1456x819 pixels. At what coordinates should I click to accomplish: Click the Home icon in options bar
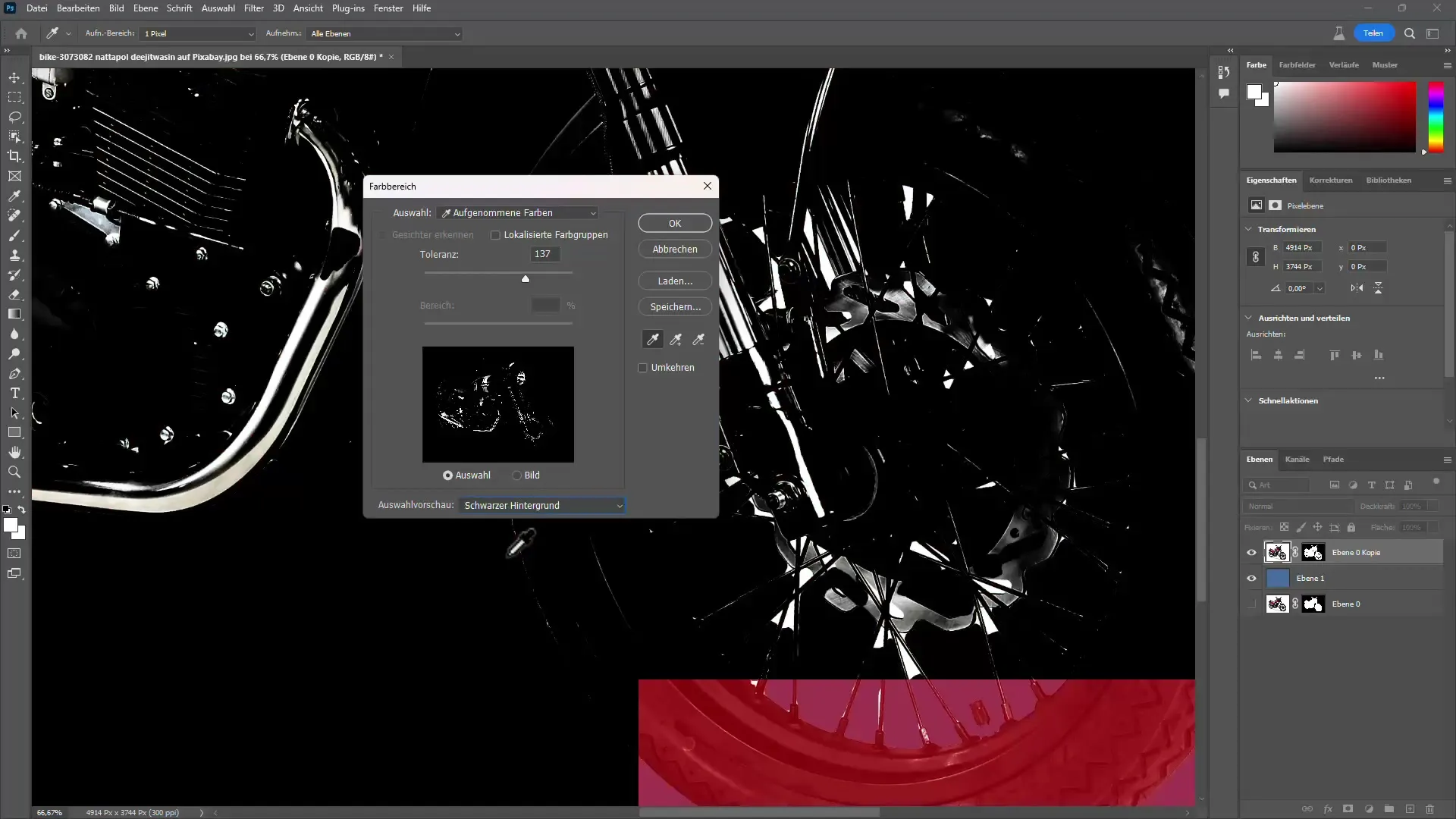coord(21,33)
